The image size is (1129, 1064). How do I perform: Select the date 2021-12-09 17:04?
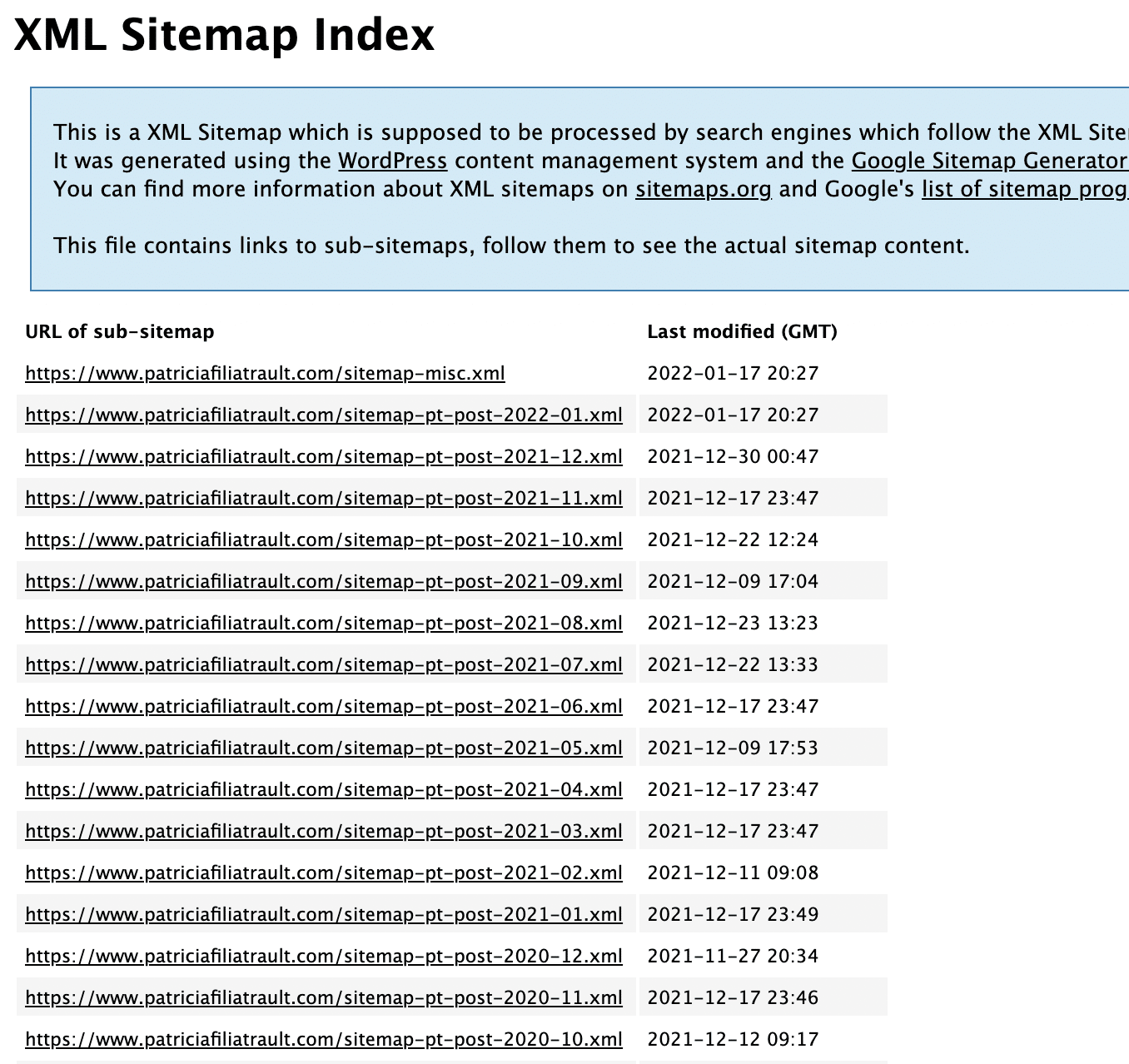pos(734,581)
